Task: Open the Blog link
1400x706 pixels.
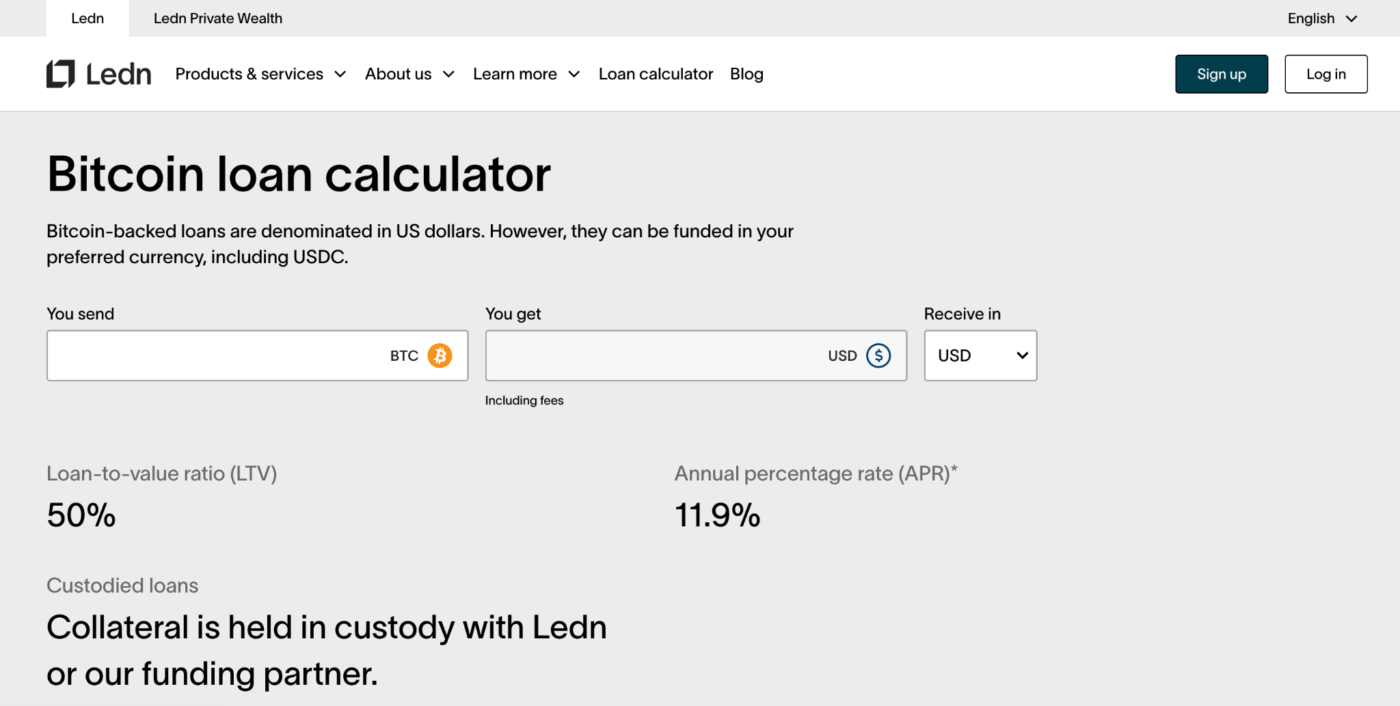Action: coord(747,74)
